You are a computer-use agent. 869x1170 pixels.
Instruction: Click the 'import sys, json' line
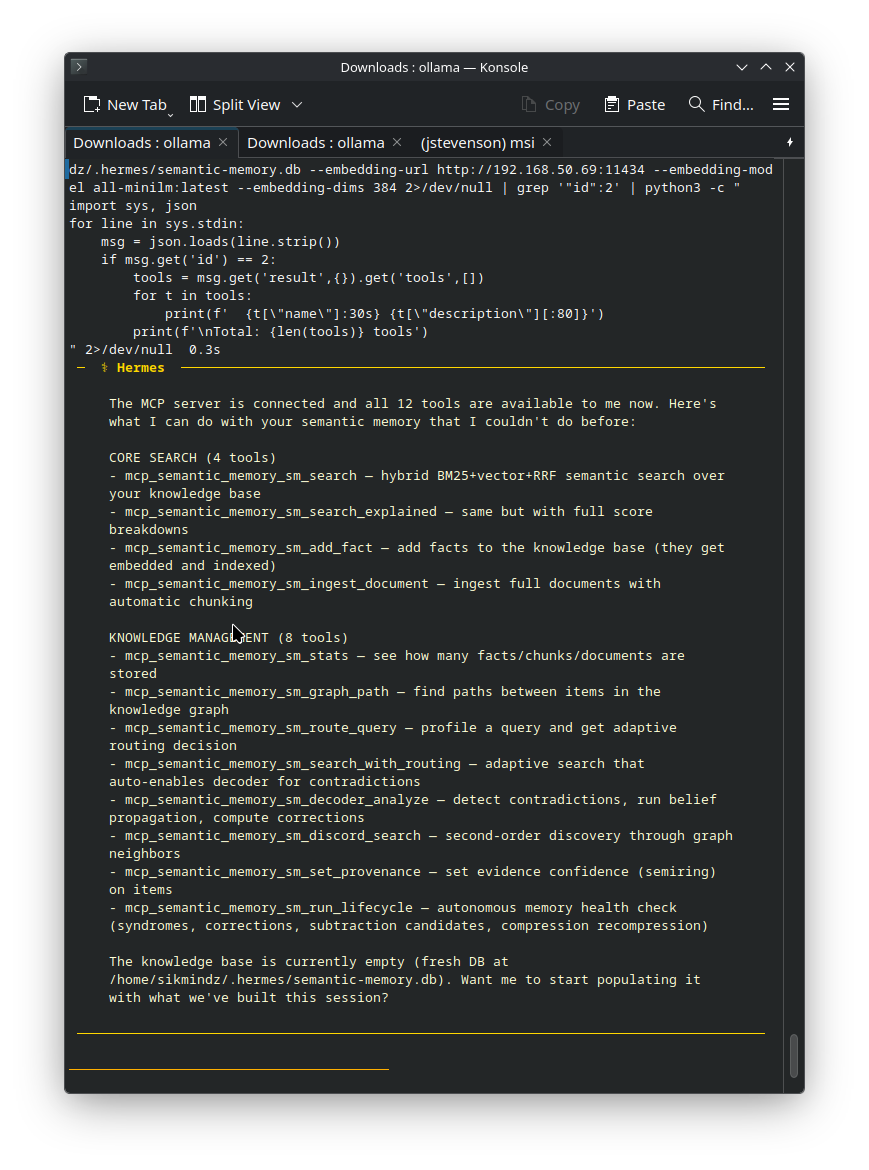133,205
